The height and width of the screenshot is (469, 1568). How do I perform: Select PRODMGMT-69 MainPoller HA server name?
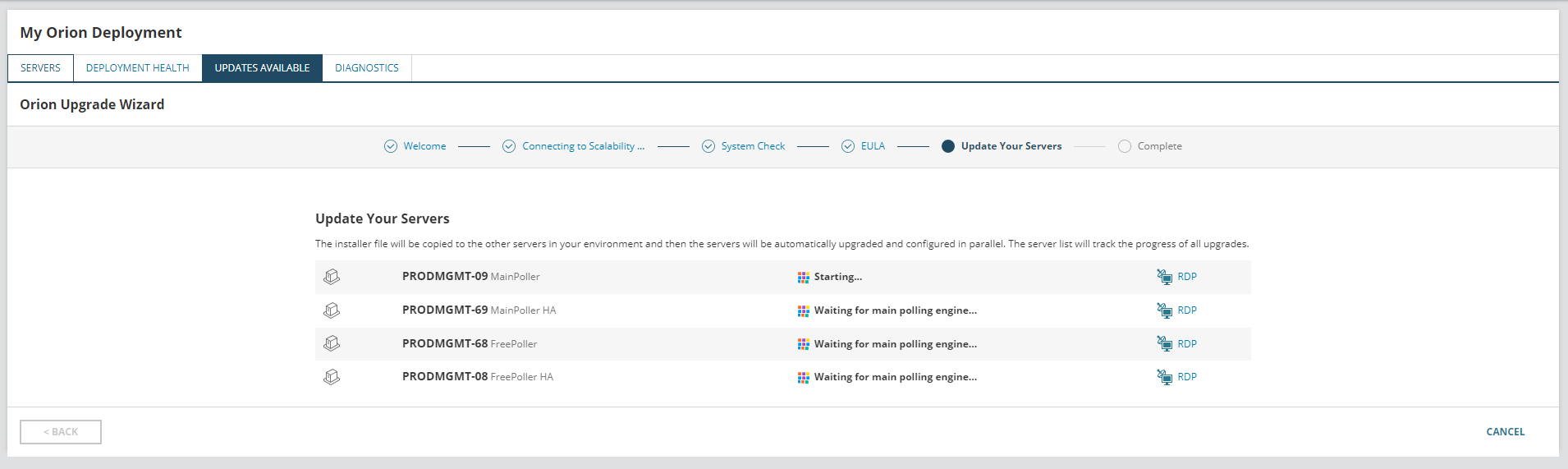[479, 310]
